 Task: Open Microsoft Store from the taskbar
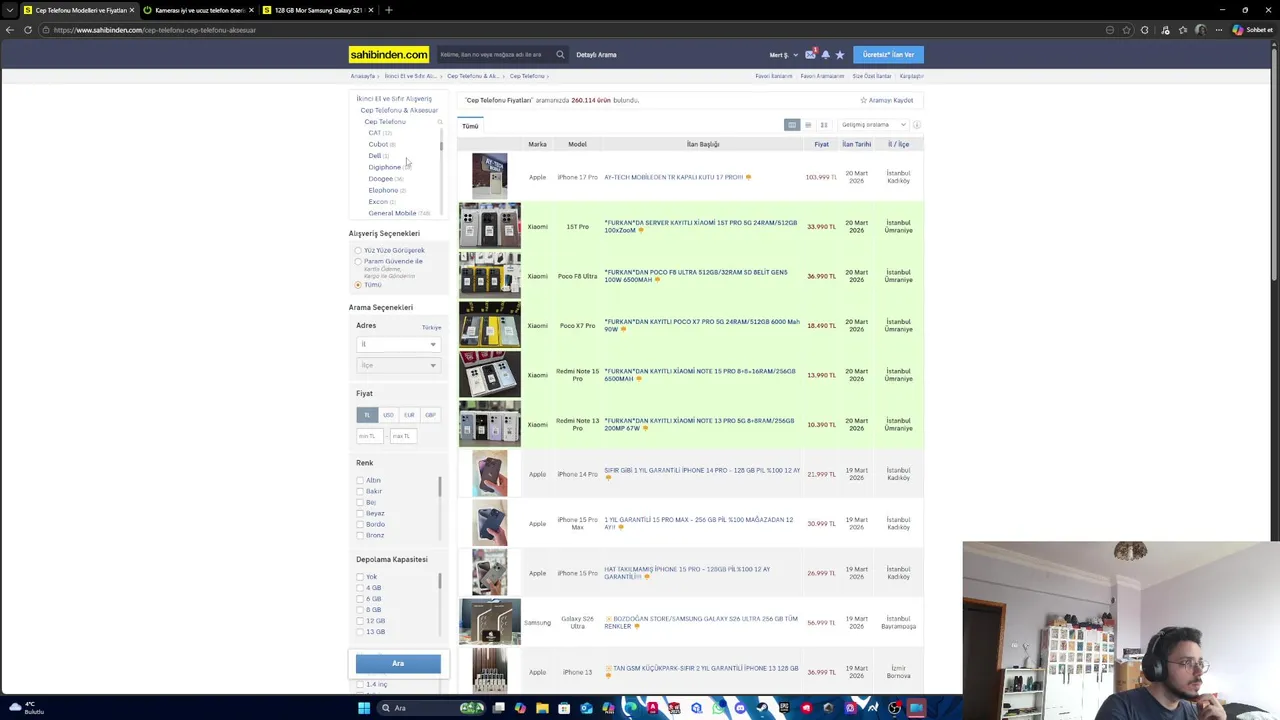pos(564,708)
